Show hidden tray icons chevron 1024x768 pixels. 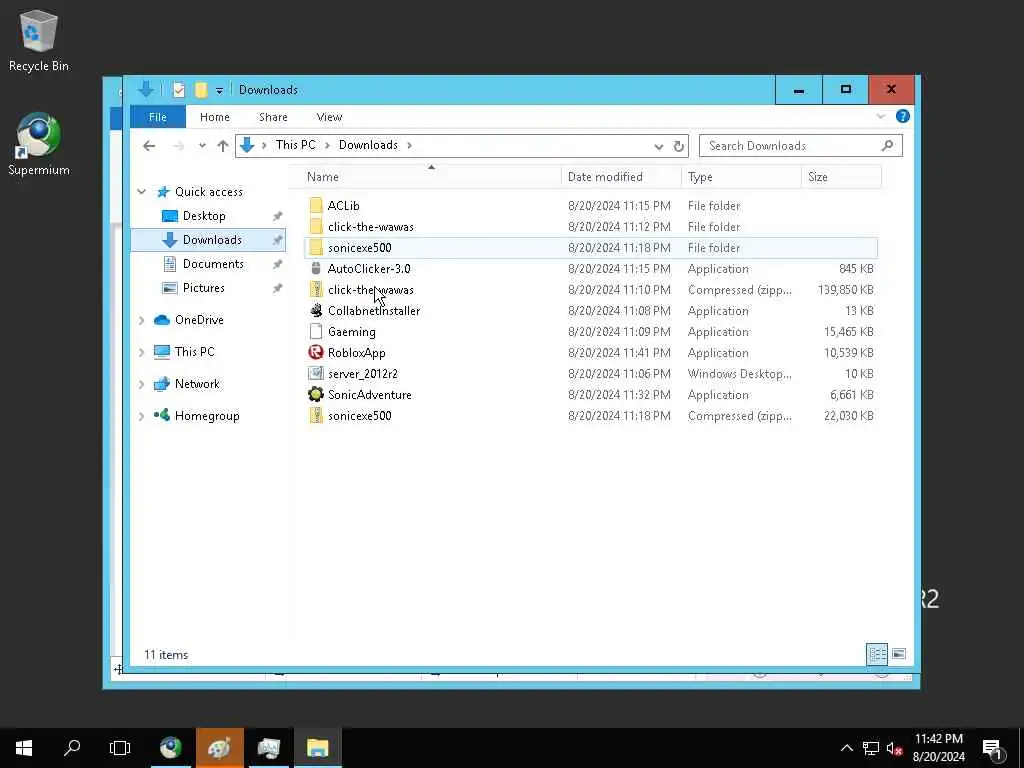point(846,748)
